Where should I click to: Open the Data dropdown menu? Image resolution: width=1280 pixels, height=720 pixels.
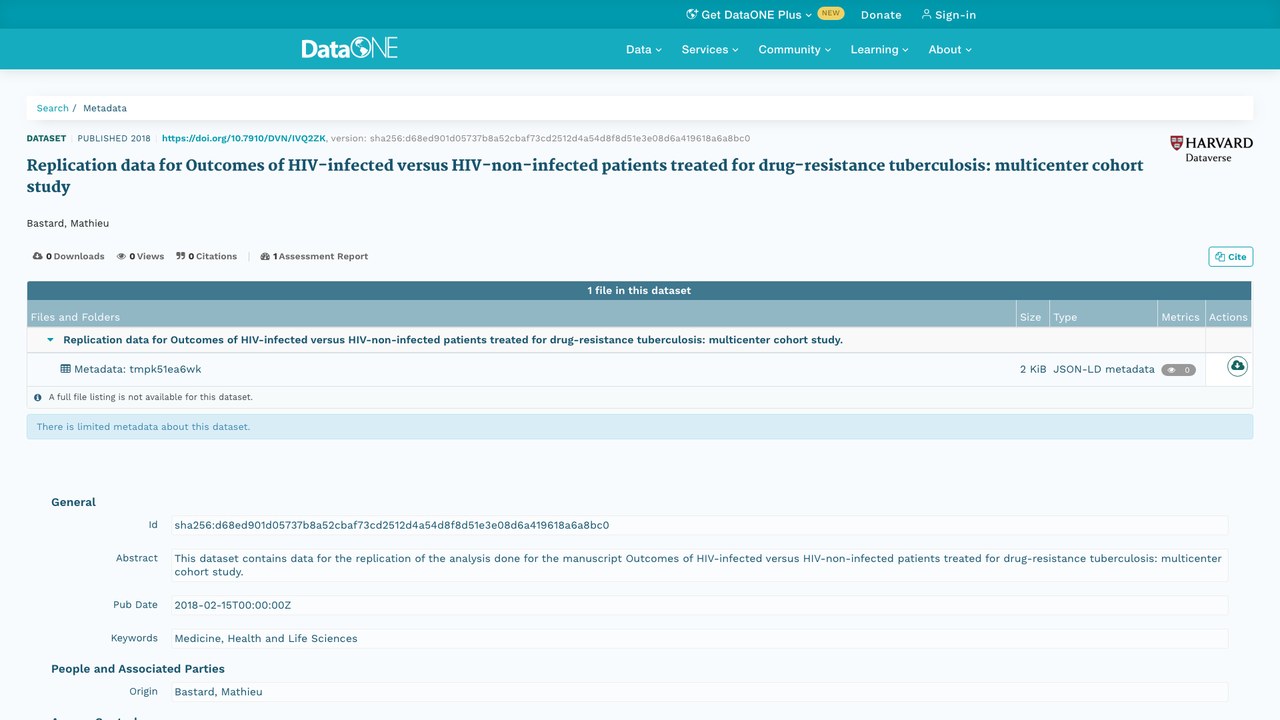(644, 49)
